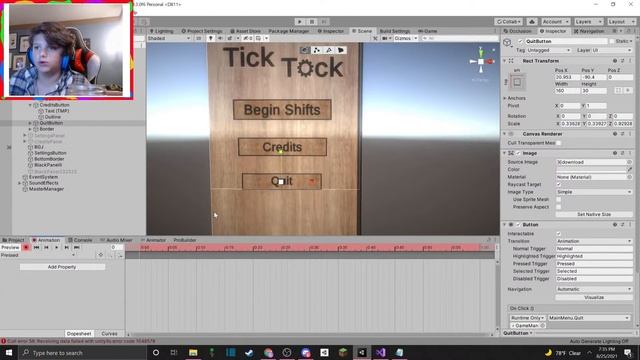
Task: Switch to the Lighting tab
Action: (x=162, y=31)
